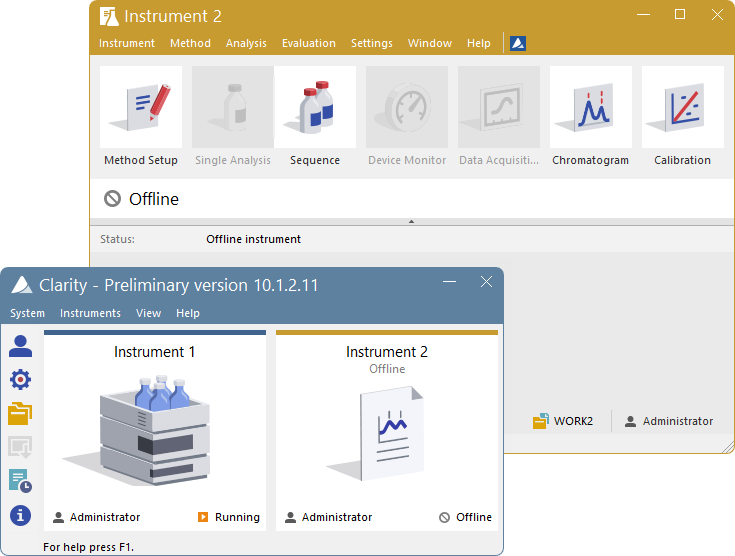Open the Chromatogram window
Image resolution: width=735 pixels, height=556 pixels.
click(590, 116)
